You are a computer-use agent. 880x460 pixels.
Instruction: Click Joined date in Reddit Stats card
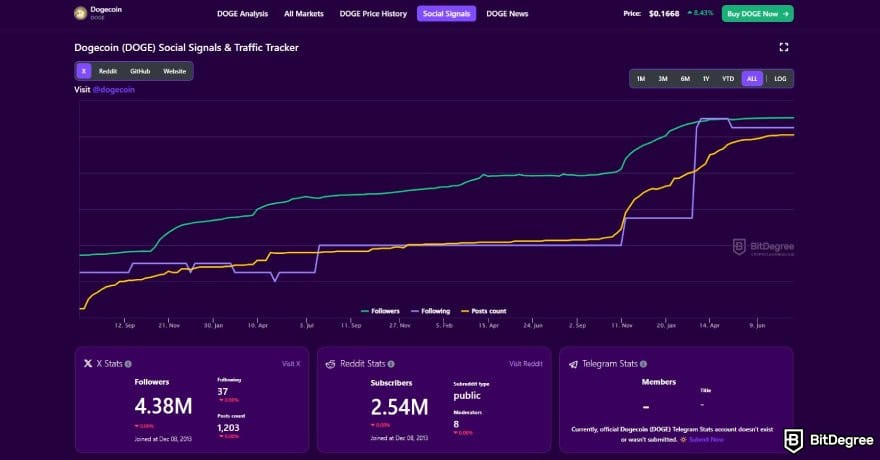[399, 438]
